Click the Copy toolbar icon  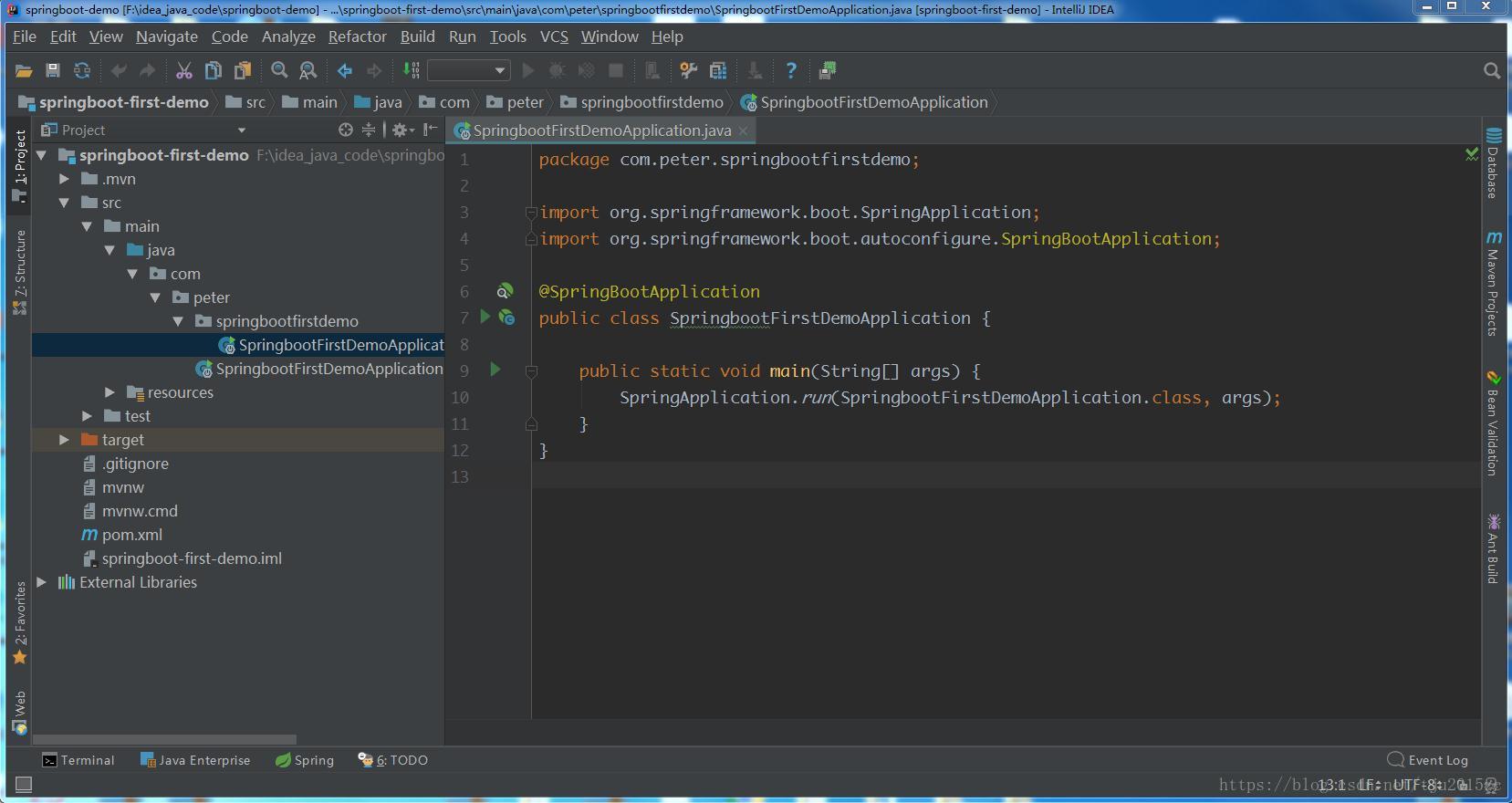click(x=214, y=70)
